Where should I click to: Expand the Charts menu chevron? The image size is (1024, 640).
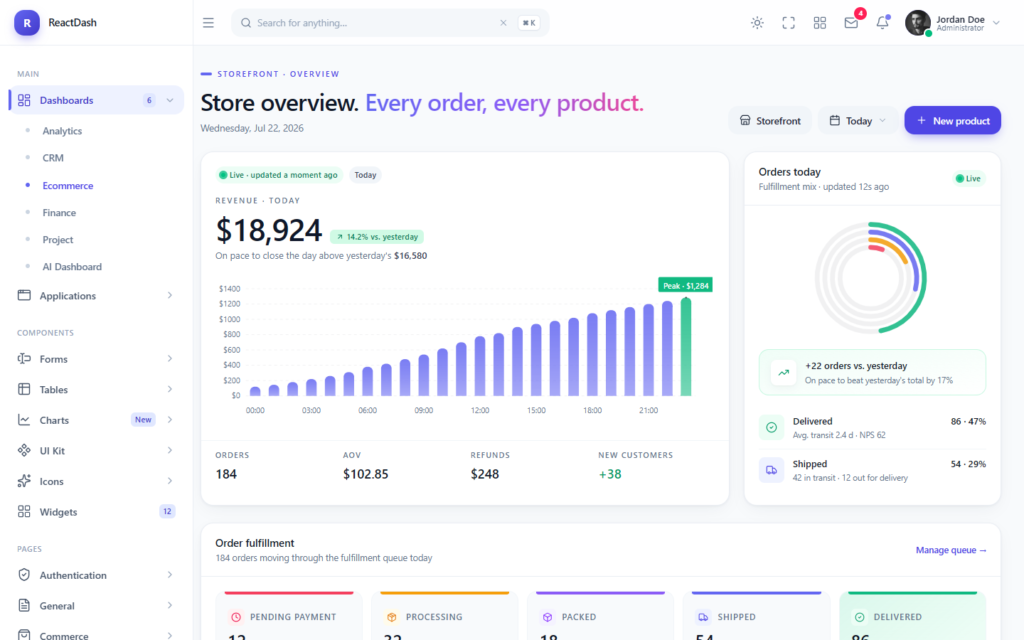pyautogui.click(x=170, y=420)
